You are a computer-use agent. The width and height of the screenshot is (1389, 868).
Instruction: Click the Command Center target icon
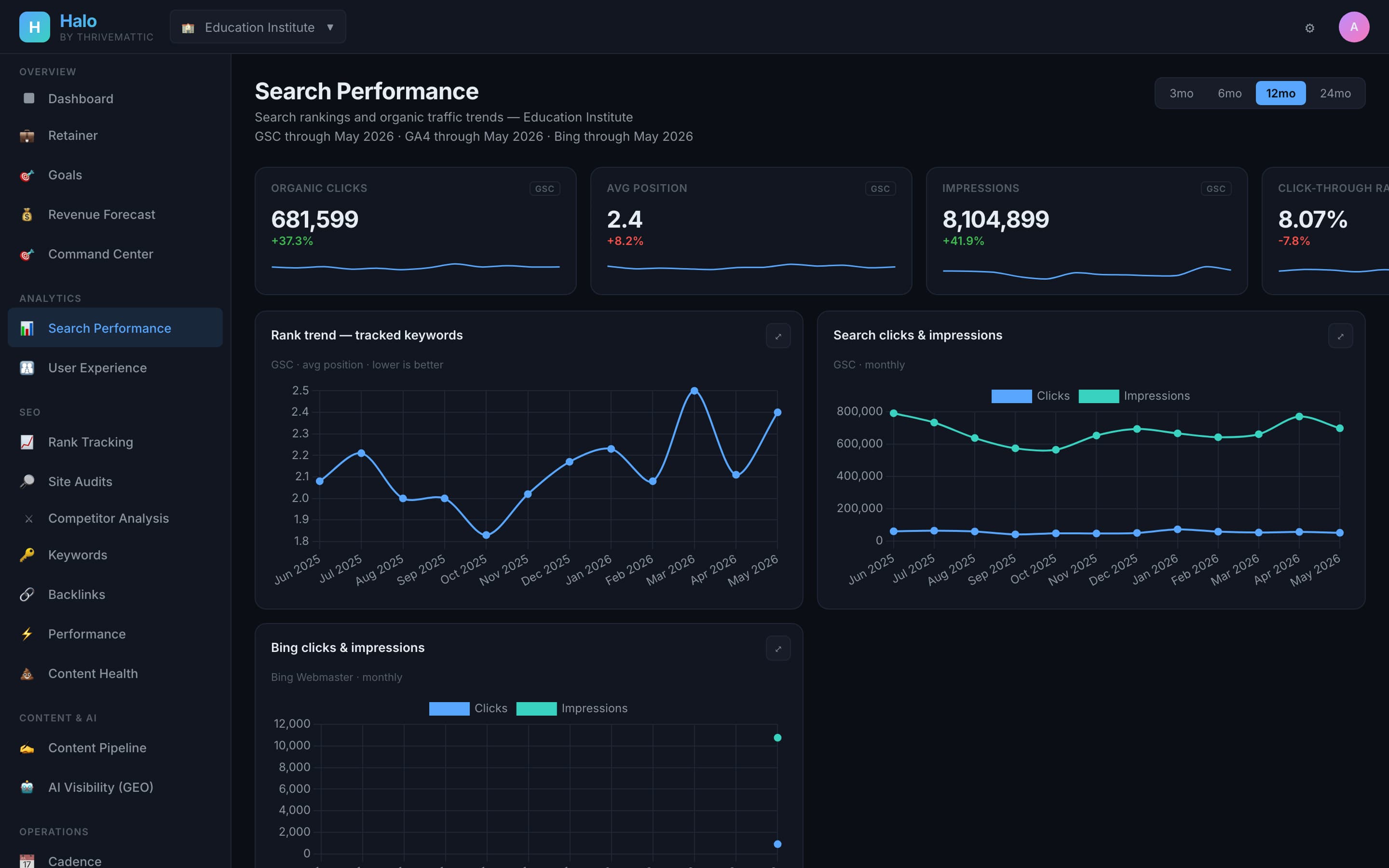[x=27, y=254]
